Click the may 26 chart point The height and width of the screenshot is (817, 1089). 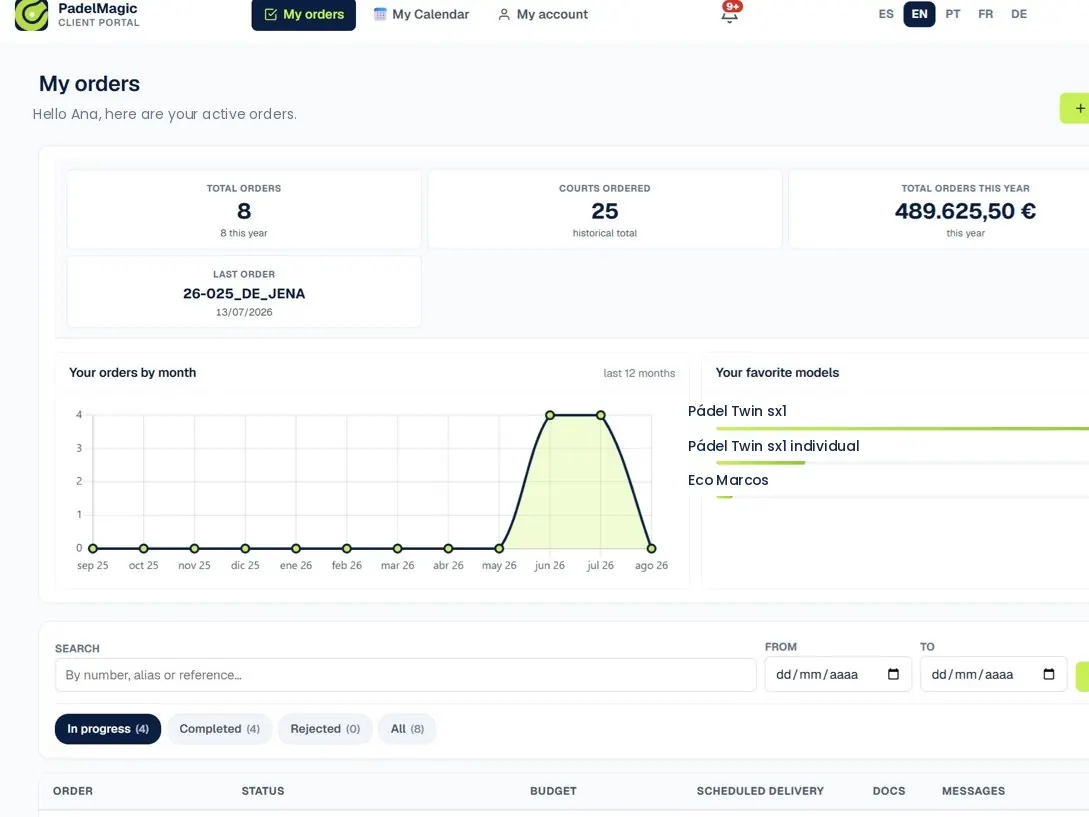pyautogui.click(x=499, y=548)
